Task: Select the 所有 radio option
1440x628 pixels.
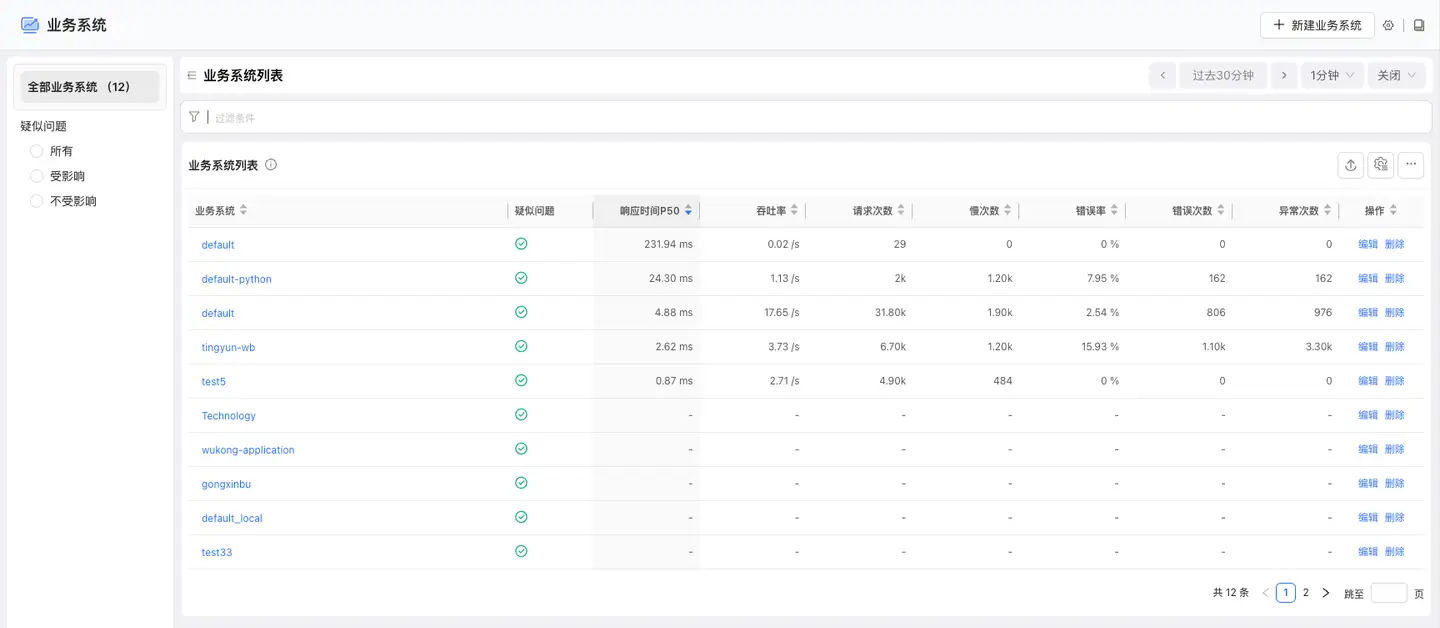Action: (37, 151)
